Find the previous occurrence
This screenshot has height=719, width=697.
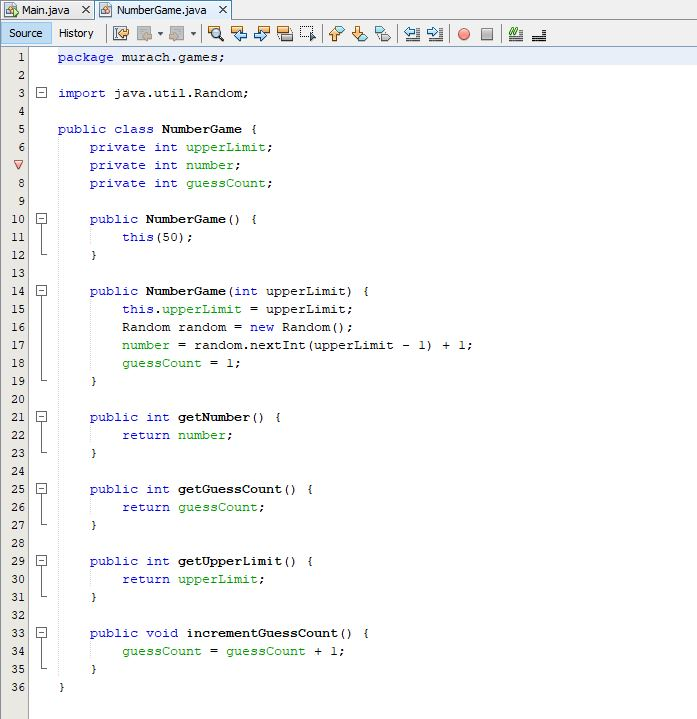point(239,33)
